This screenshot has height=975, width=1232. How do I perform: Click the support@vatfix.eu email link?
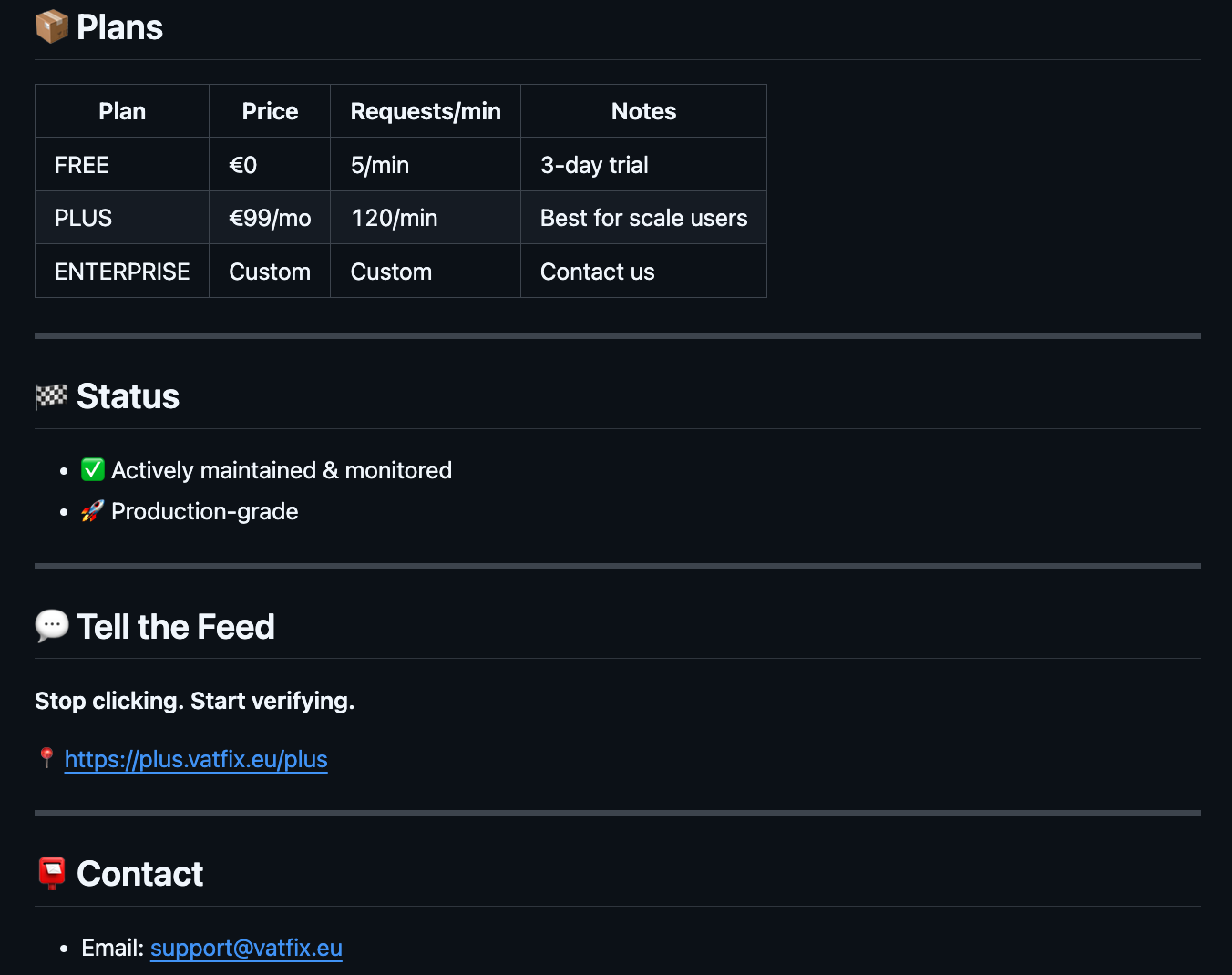(246, 948)
